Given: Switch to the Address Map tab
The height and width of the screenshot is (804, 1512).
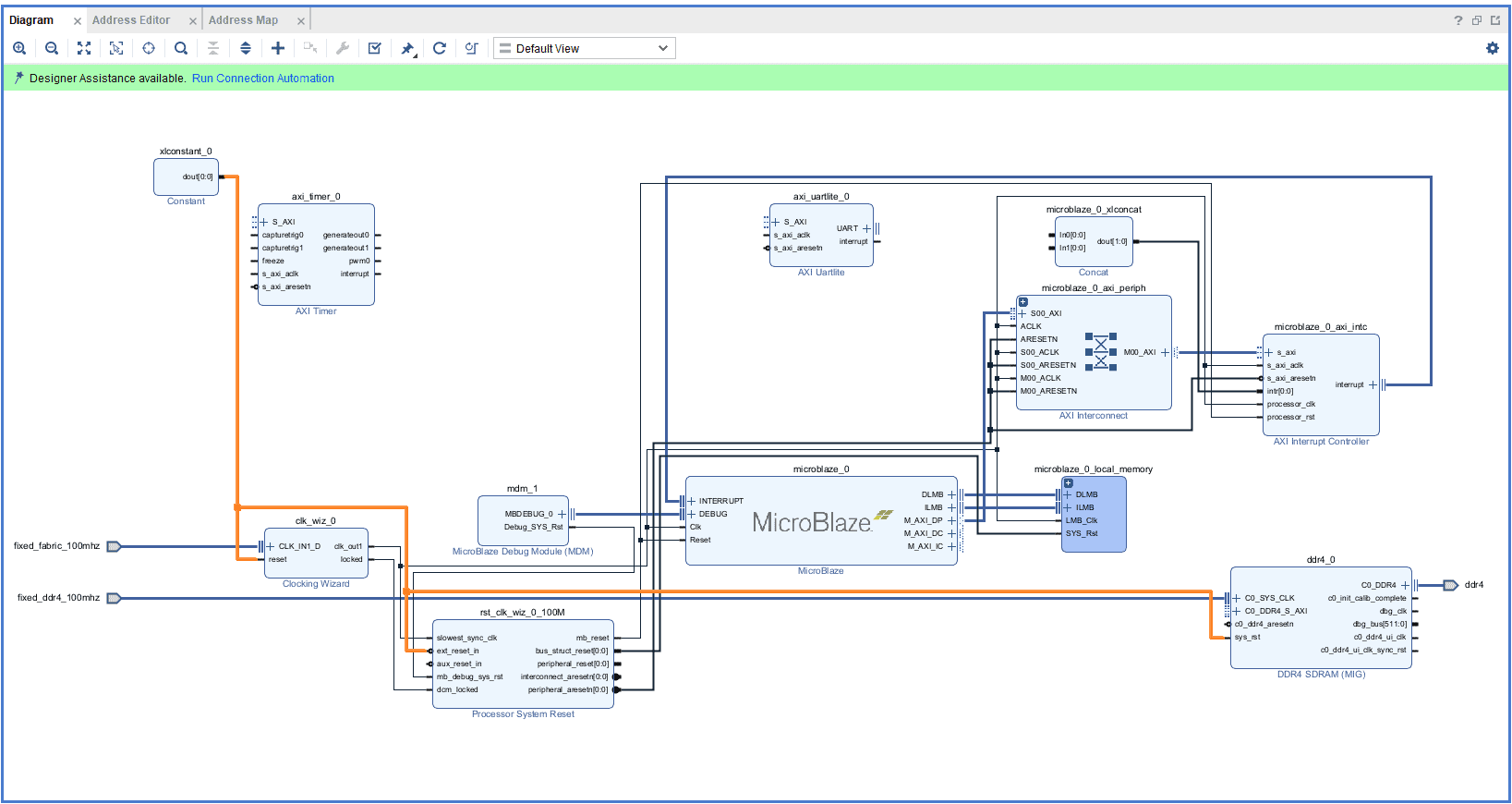Looking at the screenshot, I should point(243,20).
